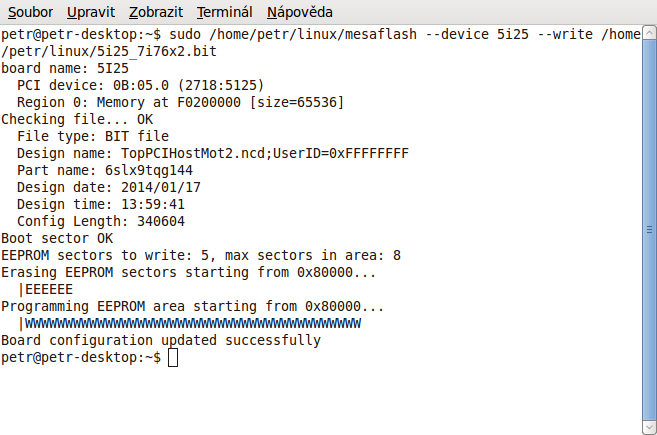The width and height of the screenshot is (657, 435).
Task: Open the Terminál menu
Action: [224, 13]
